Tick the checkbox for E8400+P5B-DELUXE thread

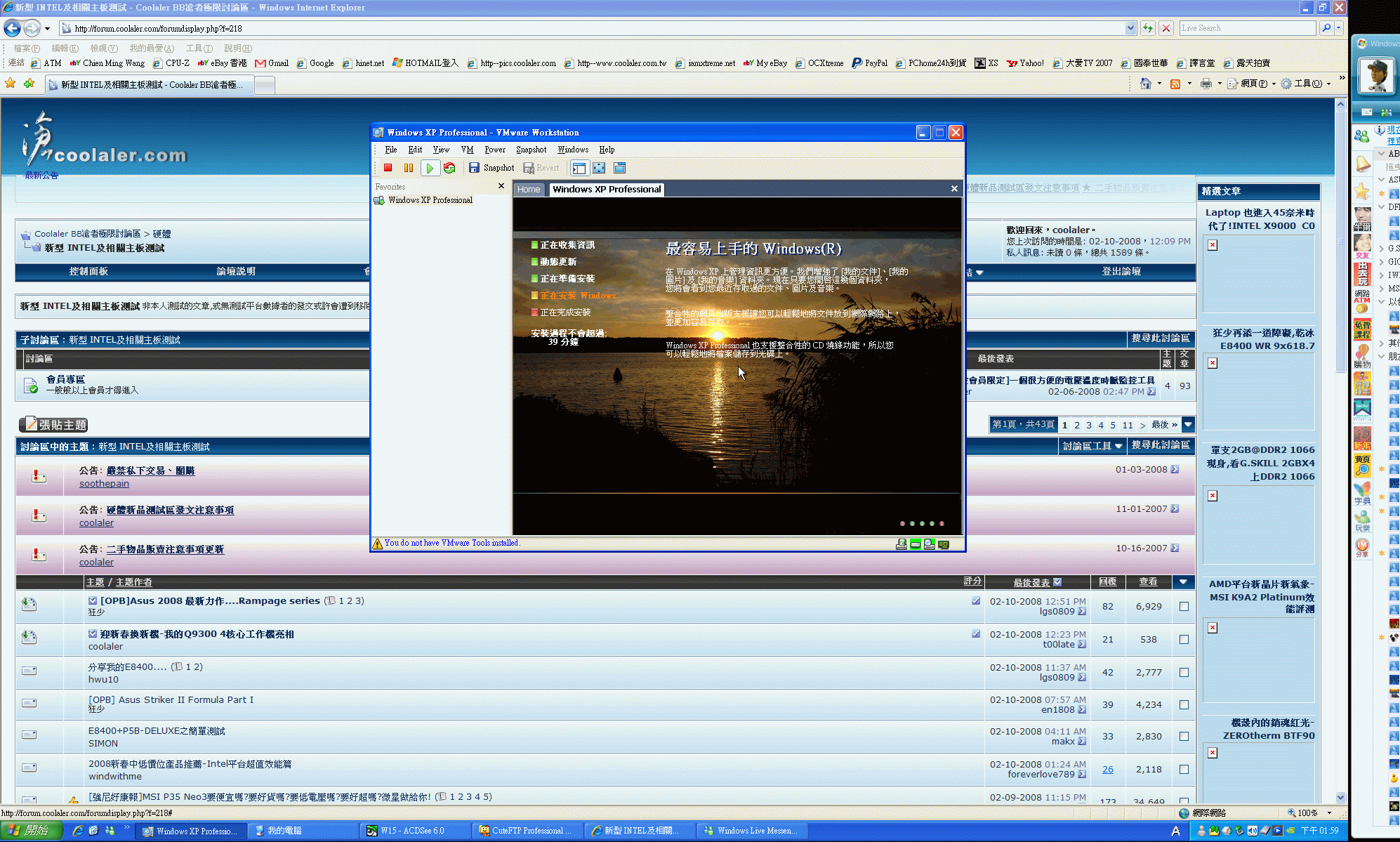point(1184,736)
